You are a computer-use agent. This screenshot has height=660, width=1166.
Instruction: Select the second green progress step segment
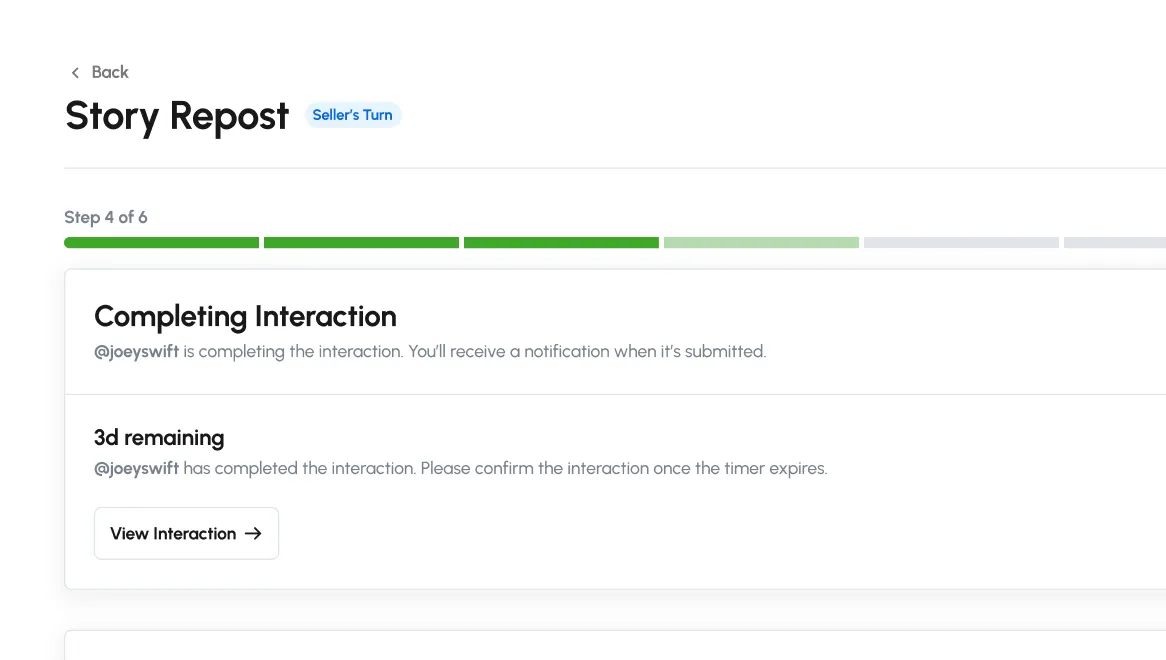(361, 243)
